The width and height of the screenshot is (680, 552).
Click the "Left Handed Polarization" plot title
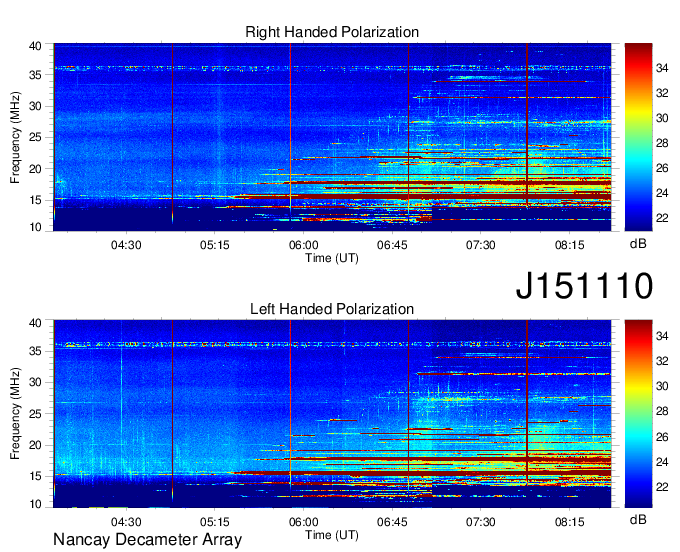(332, 309)
